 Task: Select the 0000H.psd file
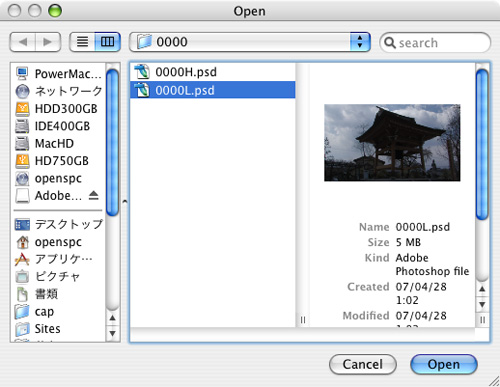tap(213, 72)
